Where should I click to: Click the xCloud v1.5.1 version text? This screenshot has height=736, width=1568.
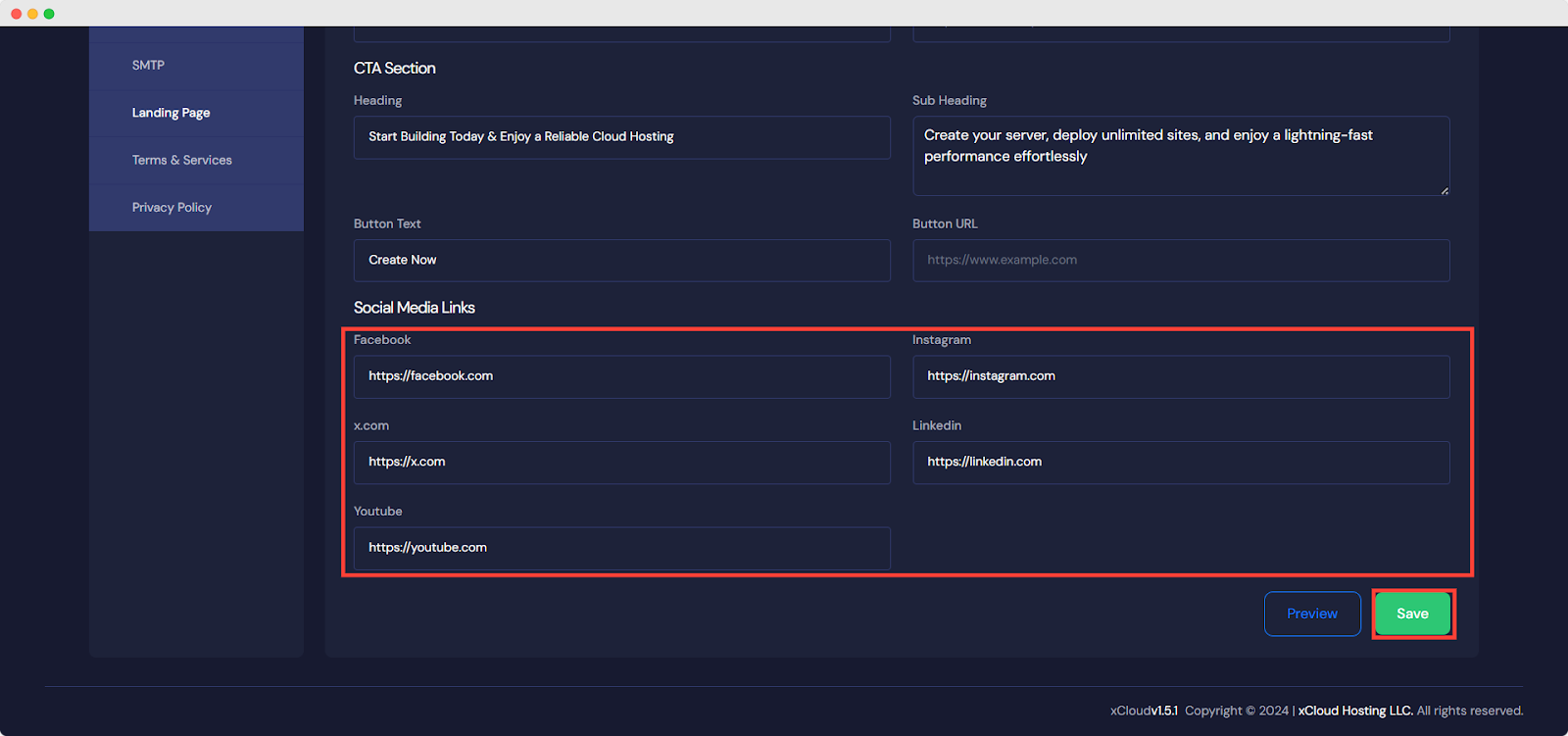(x=1144, y=711)
